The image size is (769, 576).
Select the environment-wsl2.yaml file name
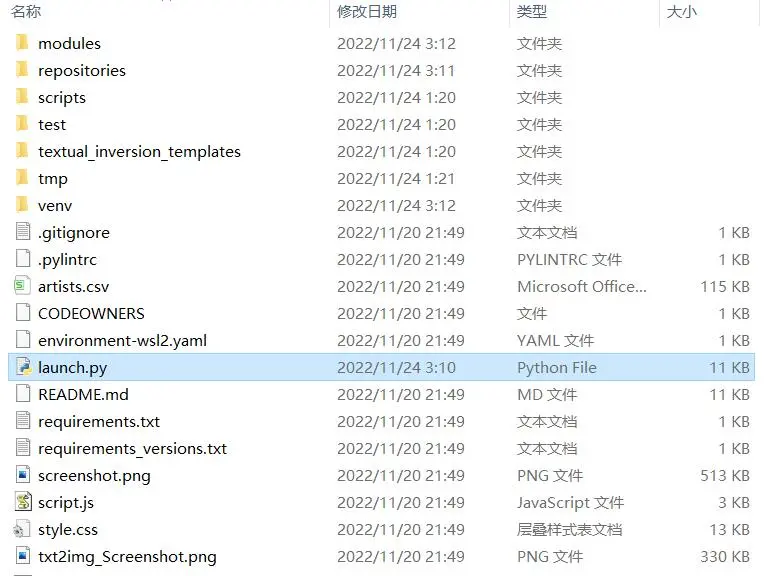[123, 341]
